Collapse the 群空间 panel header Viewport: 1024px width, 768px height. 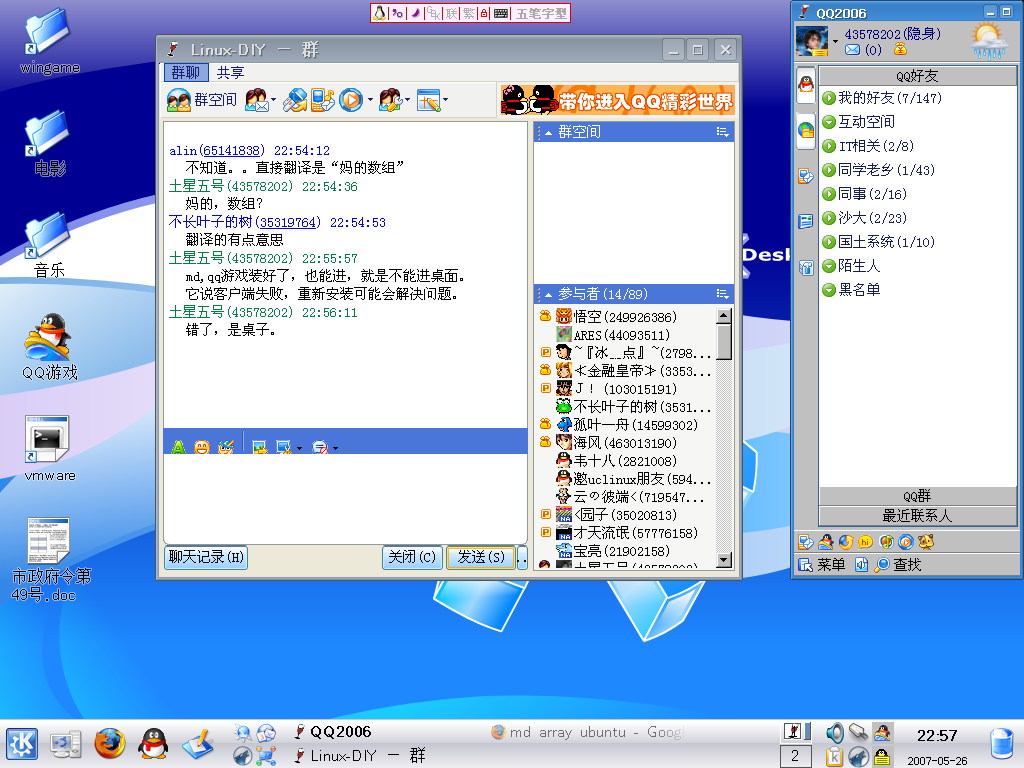point(549,133)
